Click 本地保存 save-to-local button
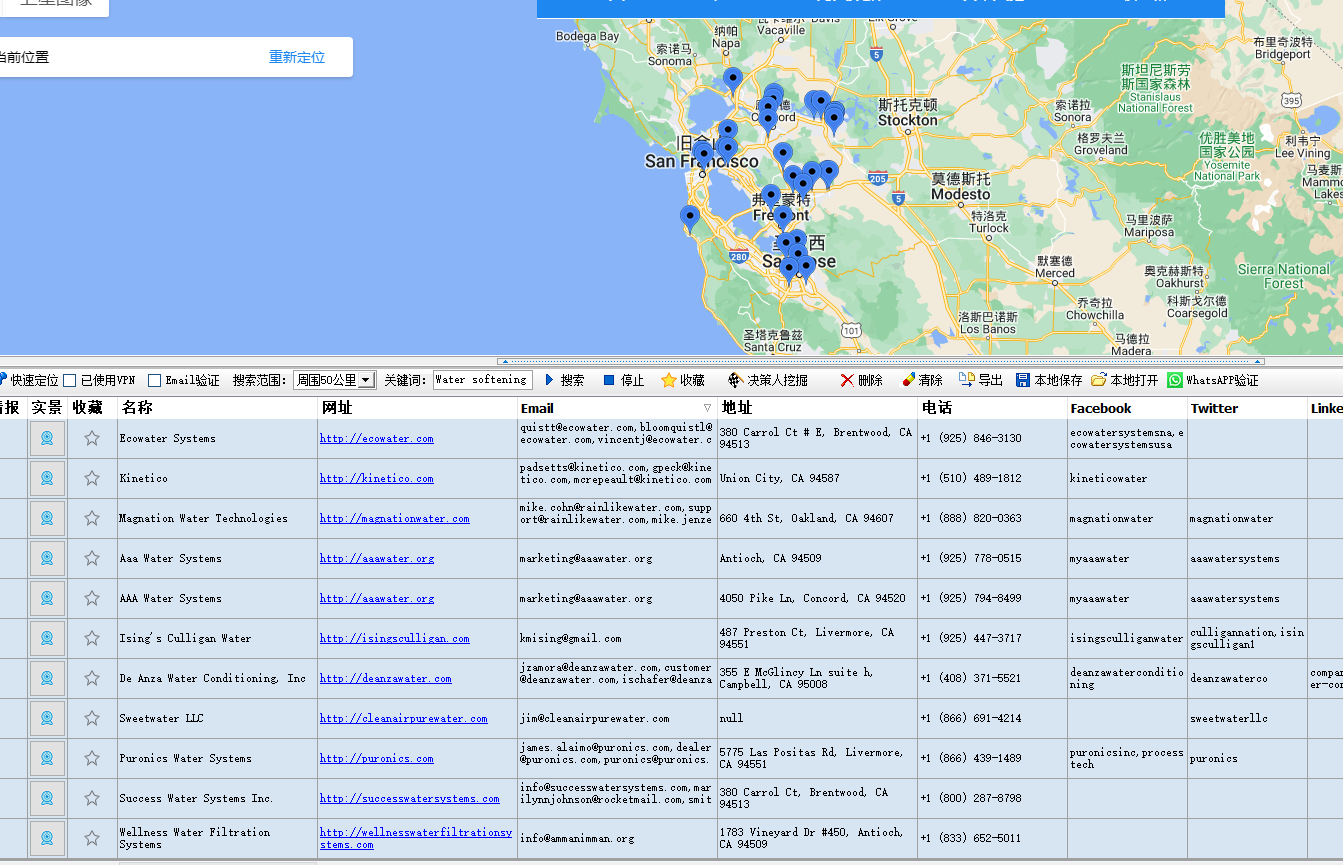This screenshot has width=1343, height=865. (1049, 380)
